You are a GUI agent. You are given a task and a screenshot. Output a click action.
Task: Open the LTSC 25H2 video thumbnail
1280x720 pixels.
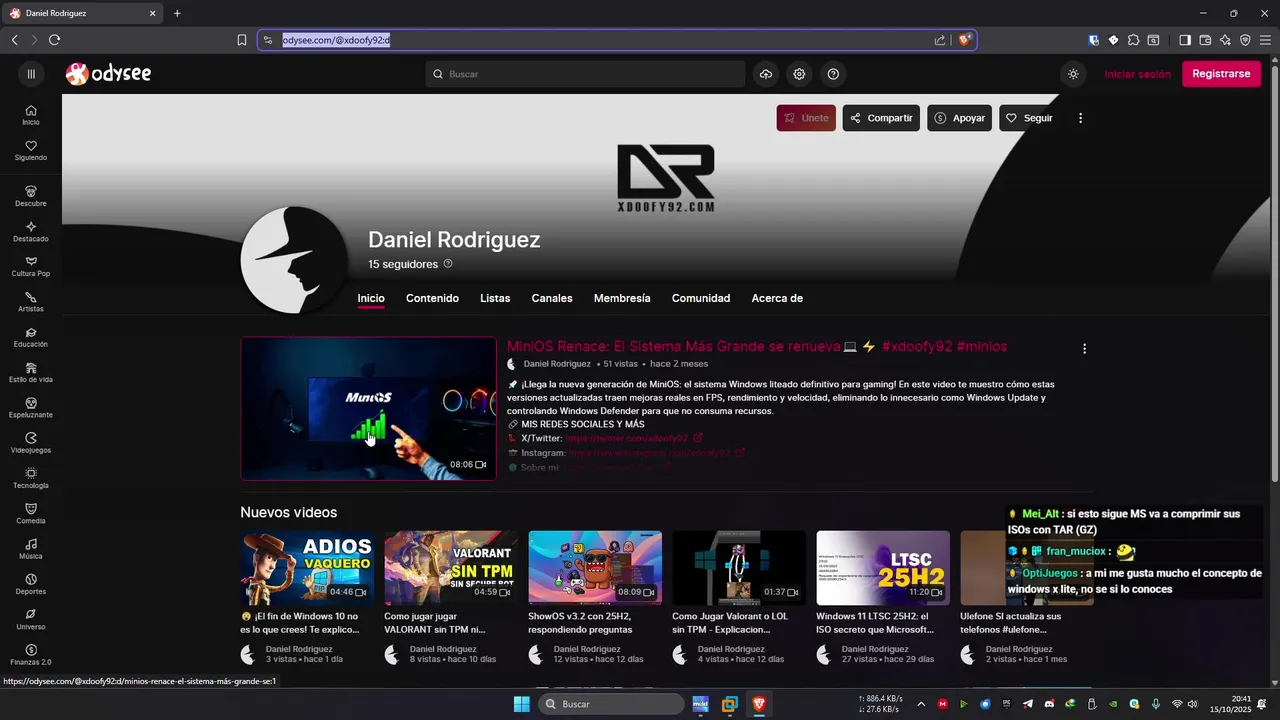coord(883,568)
